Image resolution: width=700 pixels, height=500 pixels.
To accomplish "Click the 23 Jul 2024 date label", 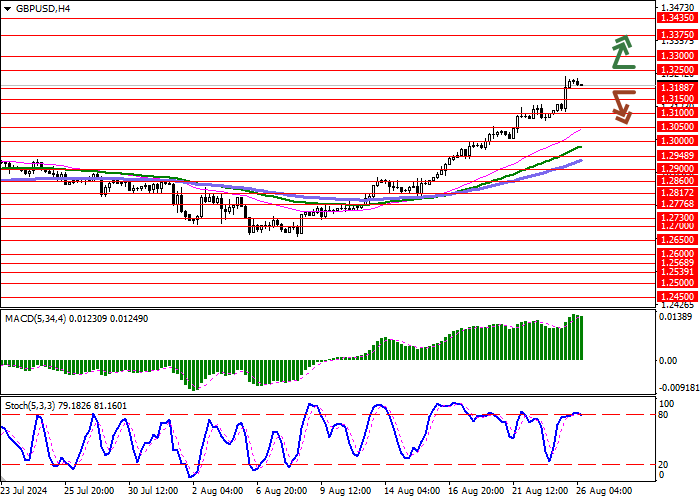I will (x=24, y=491).
